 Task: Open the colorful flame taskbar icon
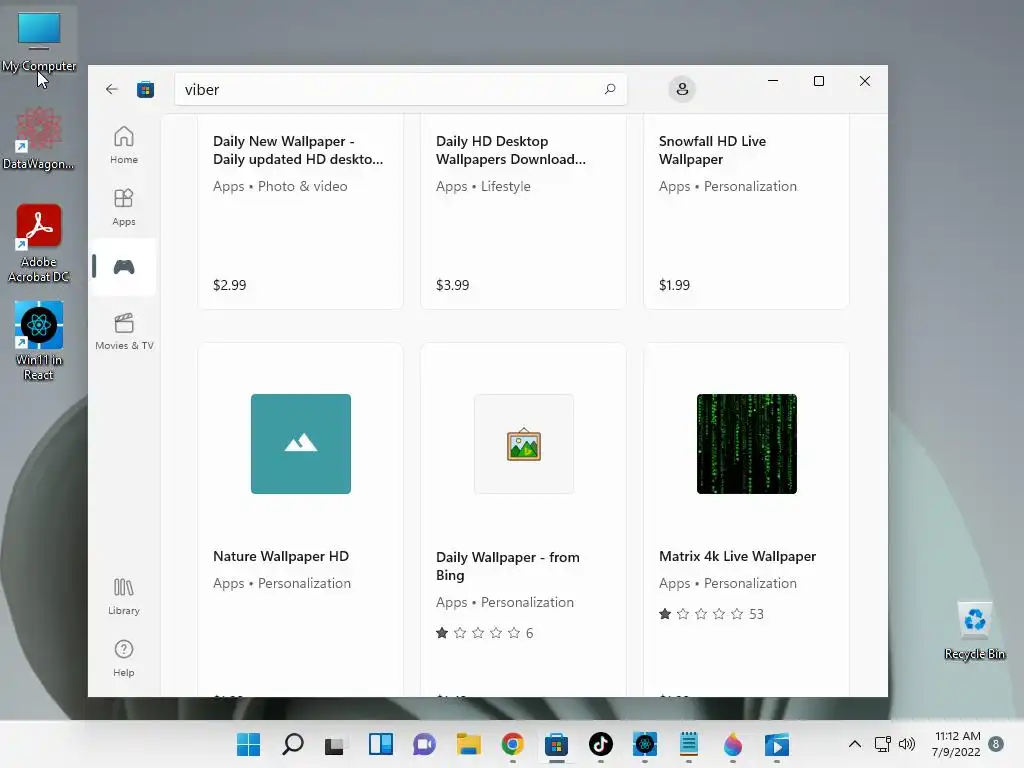coord(733,744)
